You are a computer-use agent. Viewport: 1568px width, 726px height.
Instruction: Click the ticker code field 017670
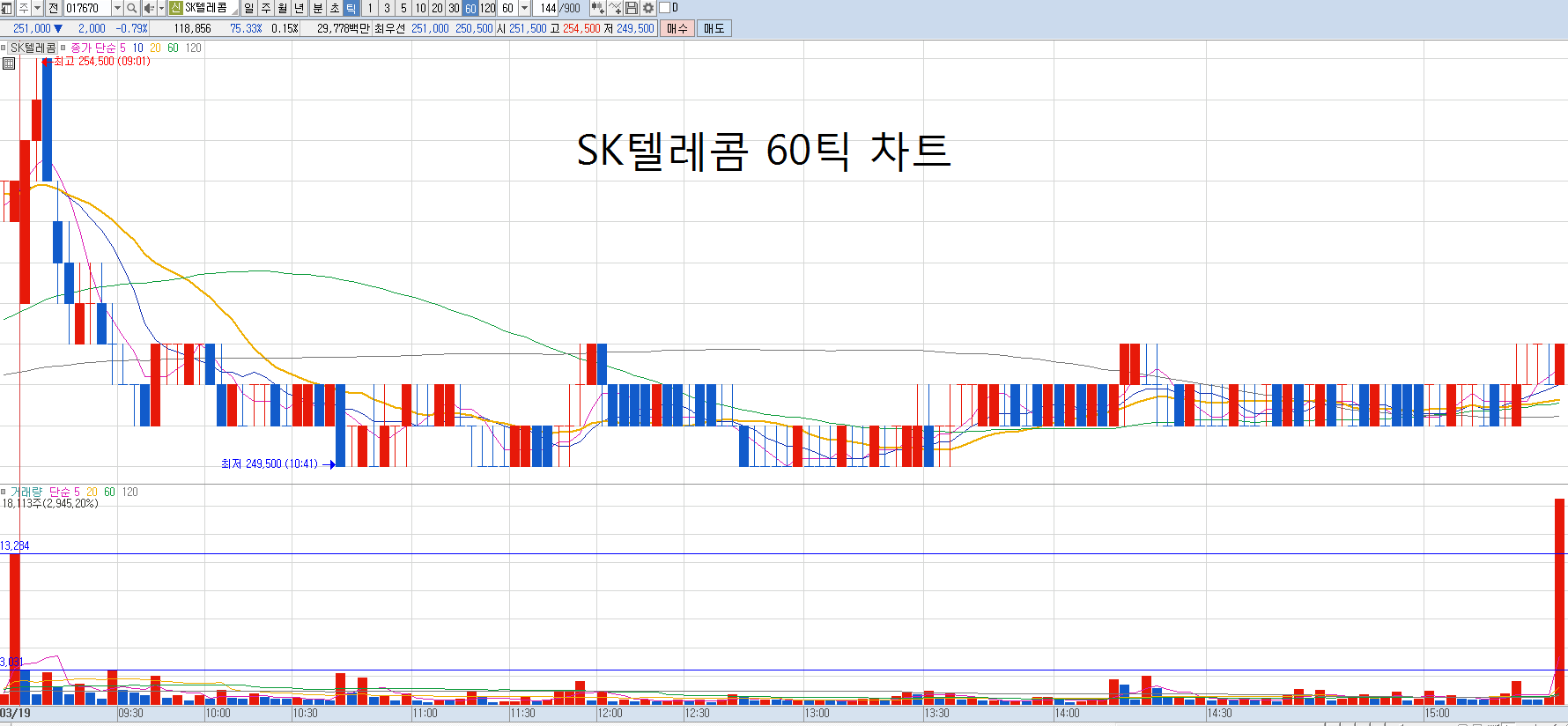[87, 8]
